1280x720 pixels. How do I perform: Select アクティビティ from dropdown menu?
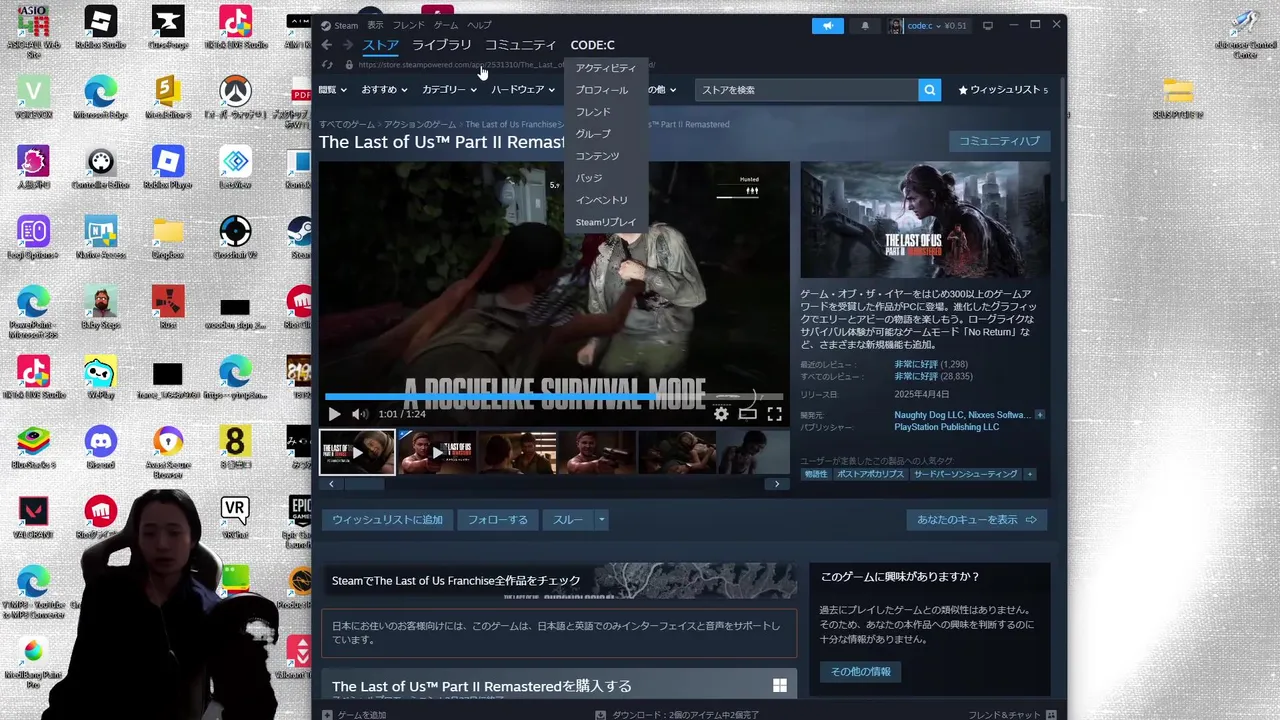606,68
